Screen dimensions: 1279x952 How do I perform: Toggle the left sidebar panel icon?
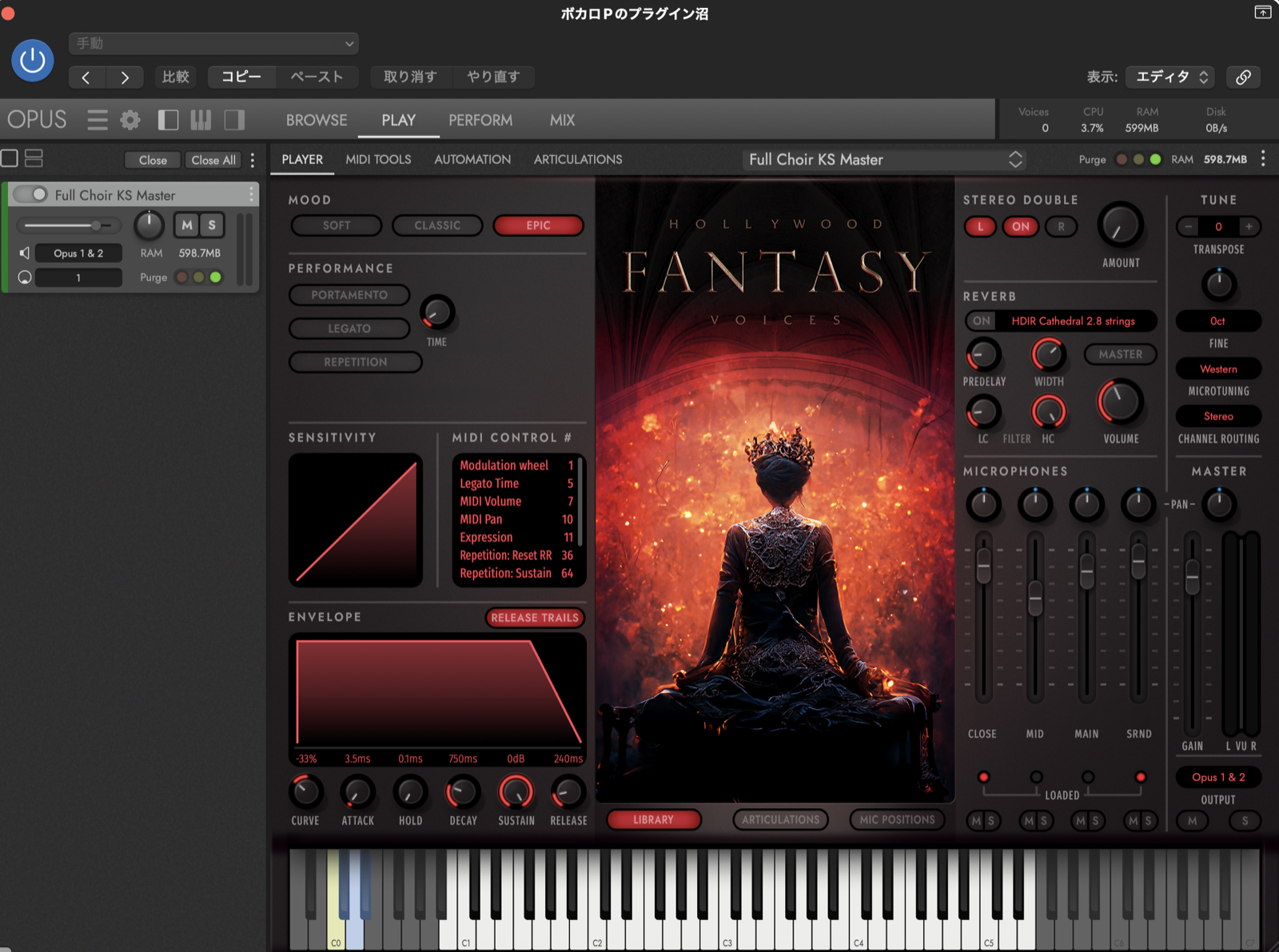(168, 120)
